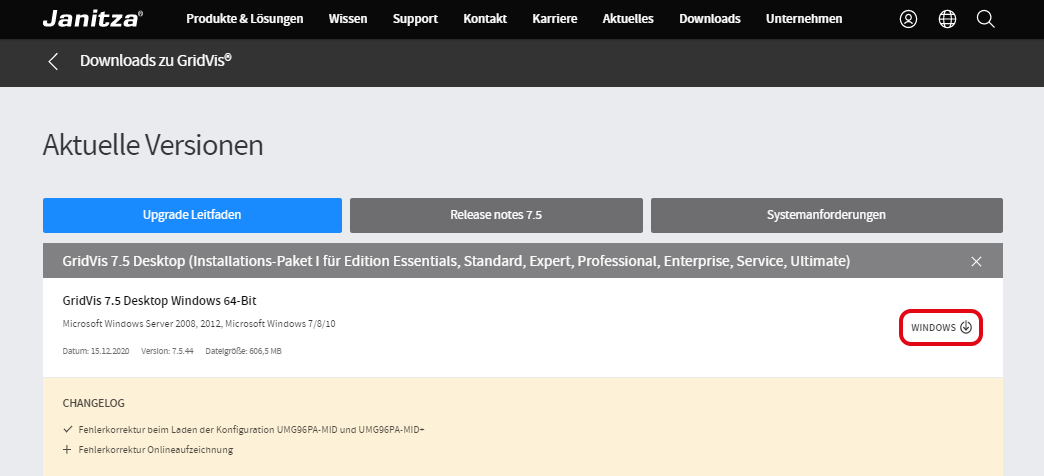1044x476 pixels.
Task: Open the Produkte & Lösungen menu
Action: [244, 19]
